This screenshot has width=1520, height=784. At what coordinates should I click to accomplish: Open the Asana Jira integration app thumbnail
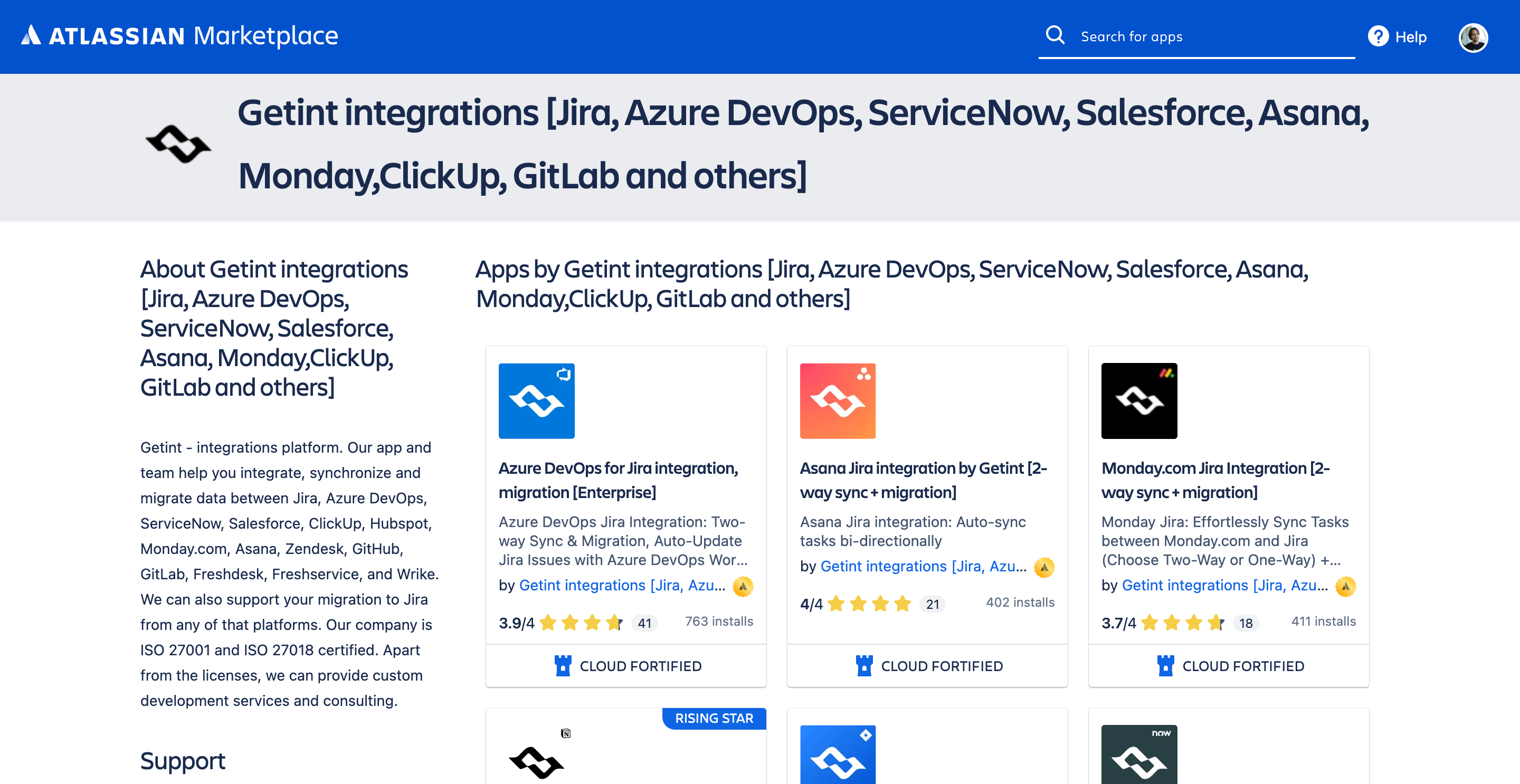pos(837,400)
